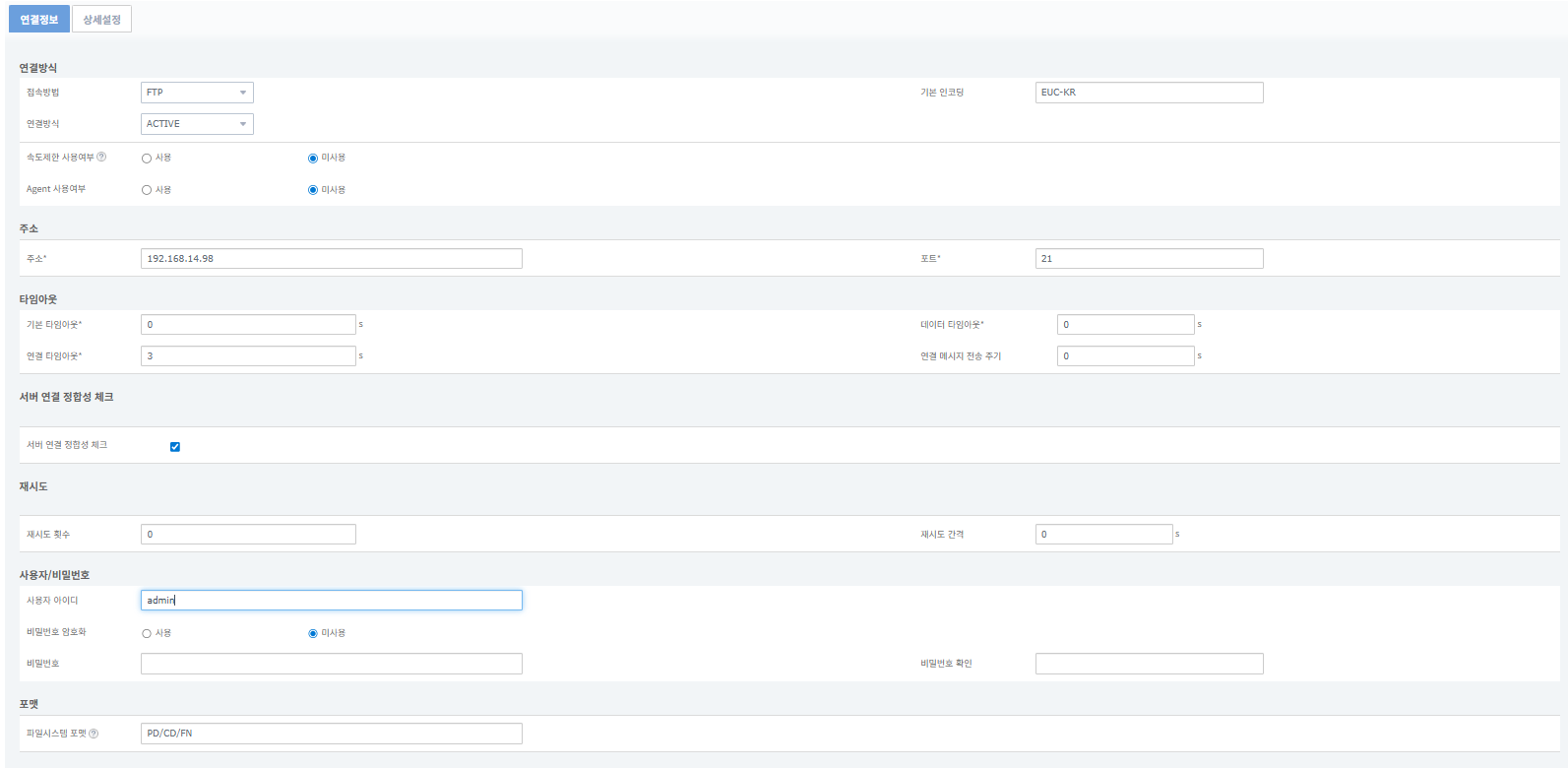Enable 사용 for 비밀번호 암호화
This screenshot has width=1568, height=768.
pyautogui.click(x=147, y=634)
